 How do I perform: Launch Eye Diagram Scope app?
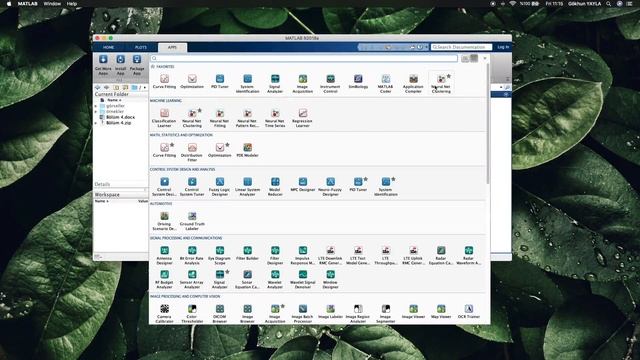coord(220,255)
